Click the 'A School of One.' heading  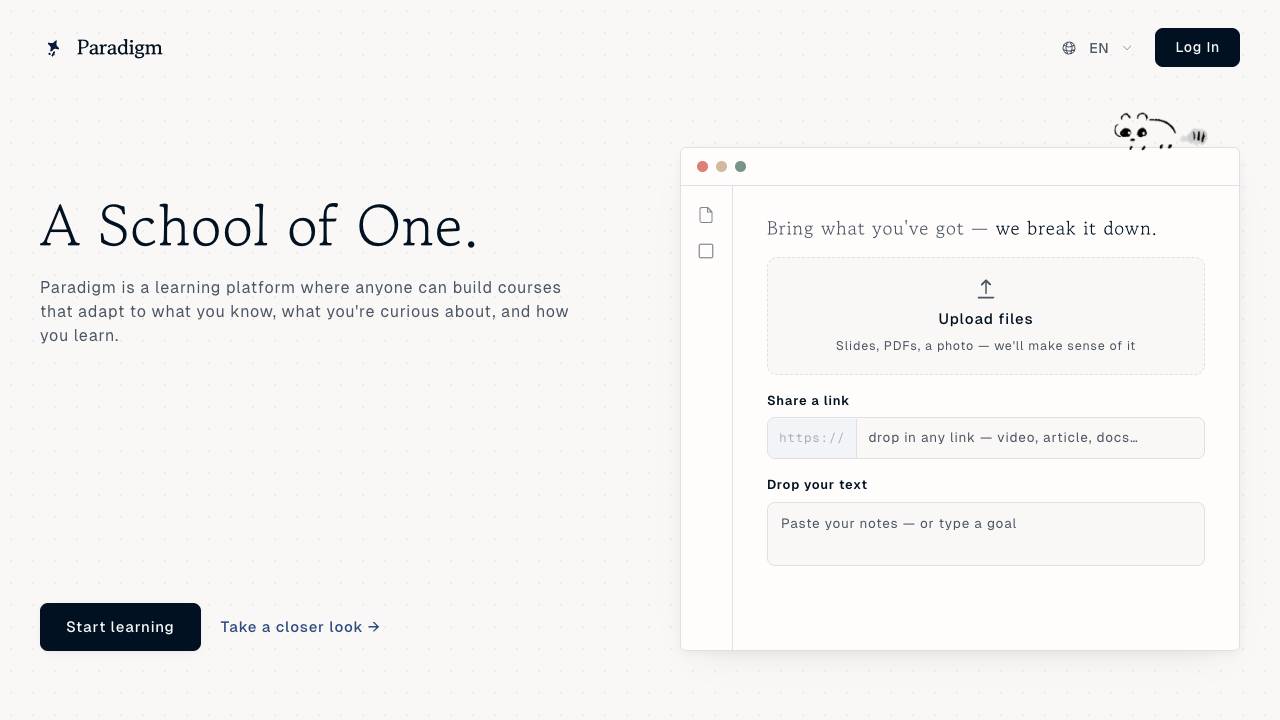pyautogui.click(x=259, y=226)
